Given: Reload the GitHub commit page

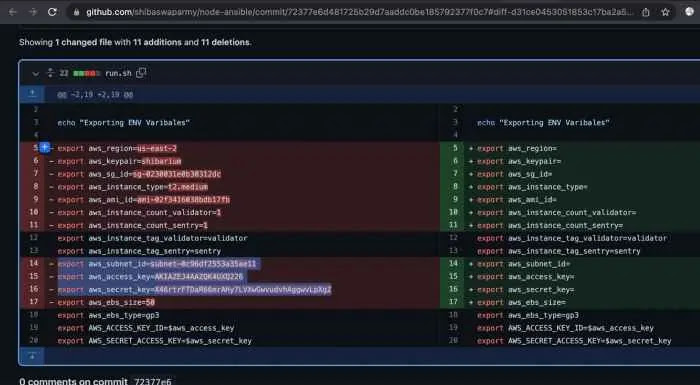Looking at the screenshot, I should [x=52, y=12].
